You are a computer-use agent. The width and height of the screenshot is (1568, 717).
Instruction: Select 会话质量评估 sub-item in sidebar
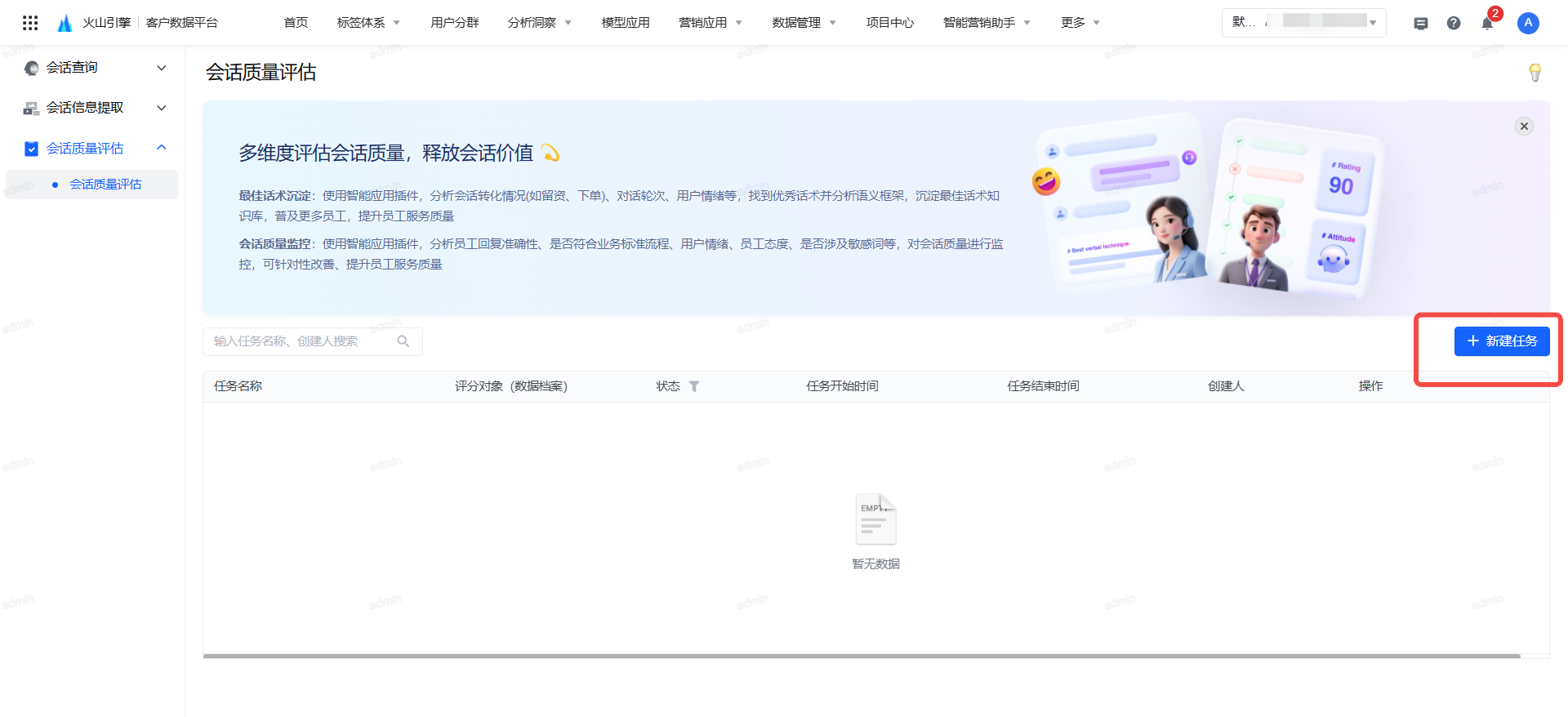[105, 185]
